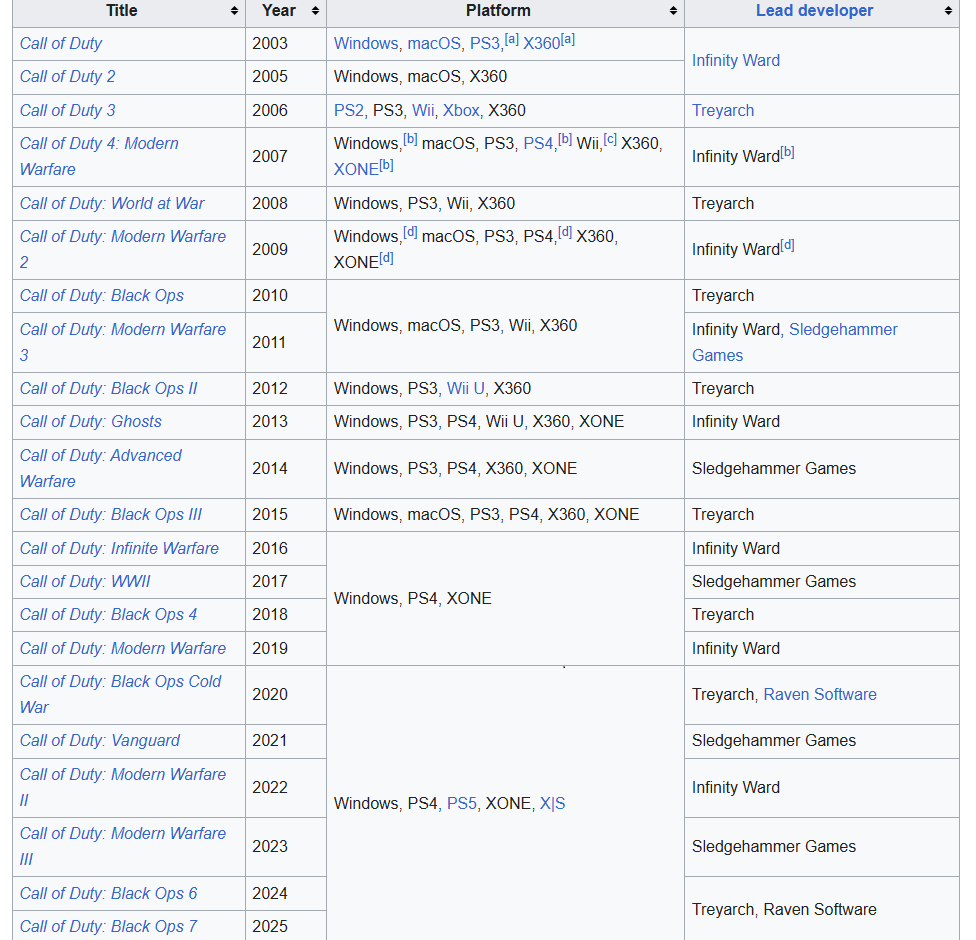The height and width of the screenshot is (940, 976).
Task: Open the Raven Software link
Action: click(x=820, y=694)
